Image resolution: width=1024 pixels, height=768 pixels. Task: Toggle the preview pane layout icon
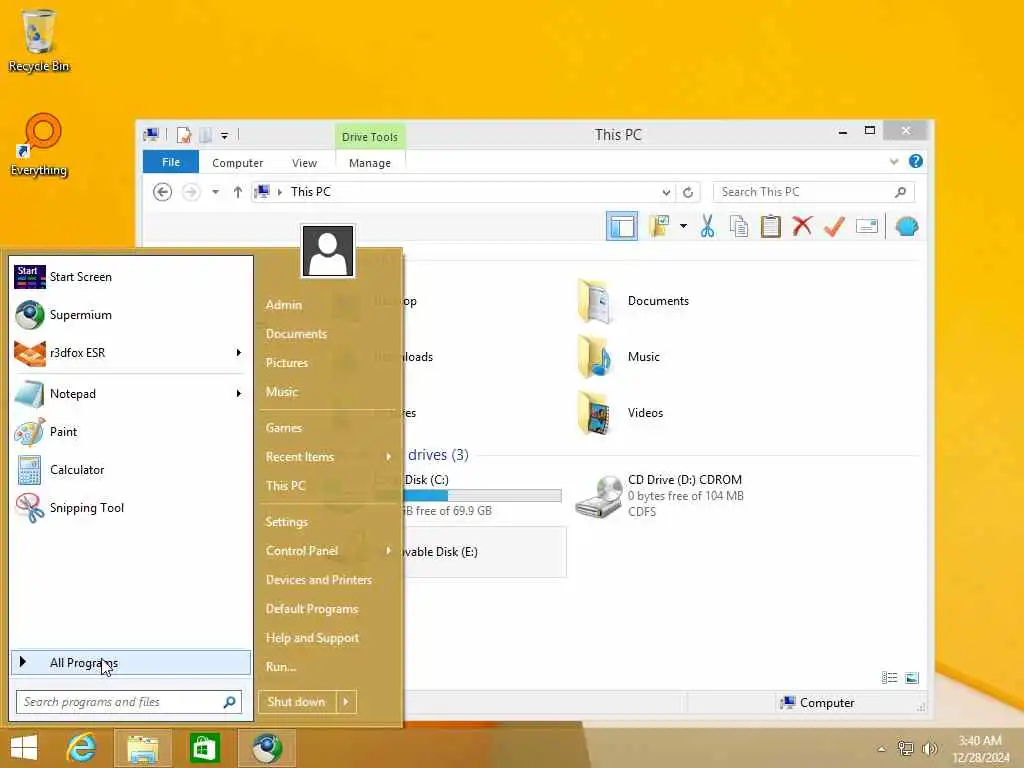622,227
